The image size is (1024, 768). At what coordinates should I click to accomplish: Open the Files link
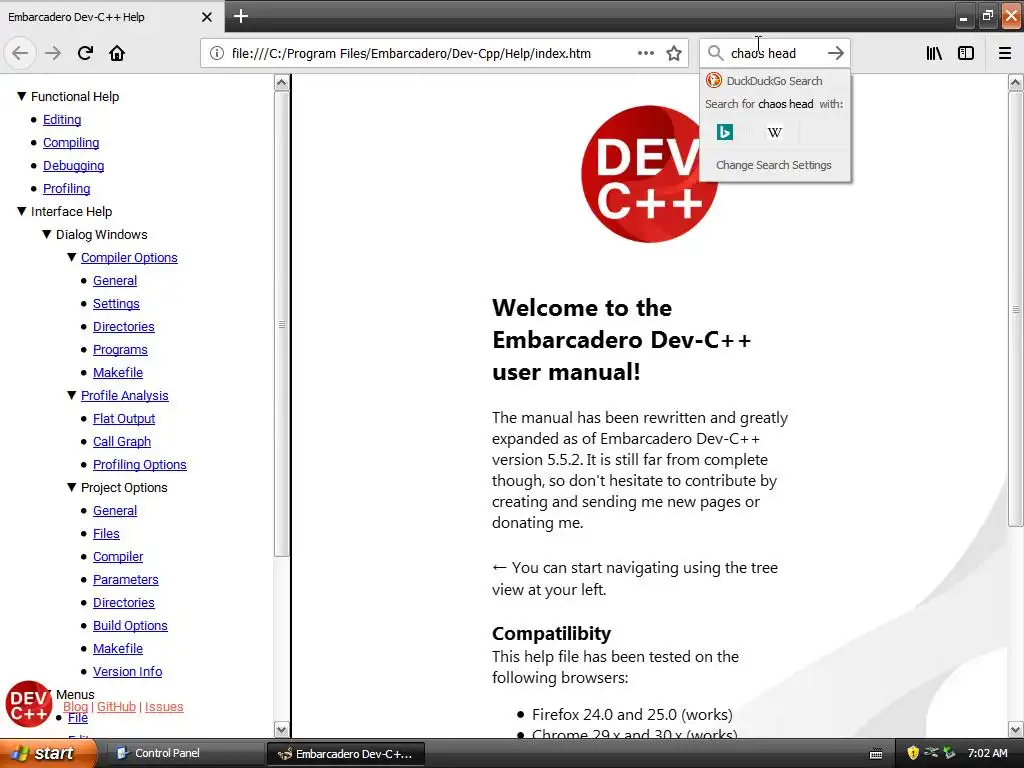point(106,534)
